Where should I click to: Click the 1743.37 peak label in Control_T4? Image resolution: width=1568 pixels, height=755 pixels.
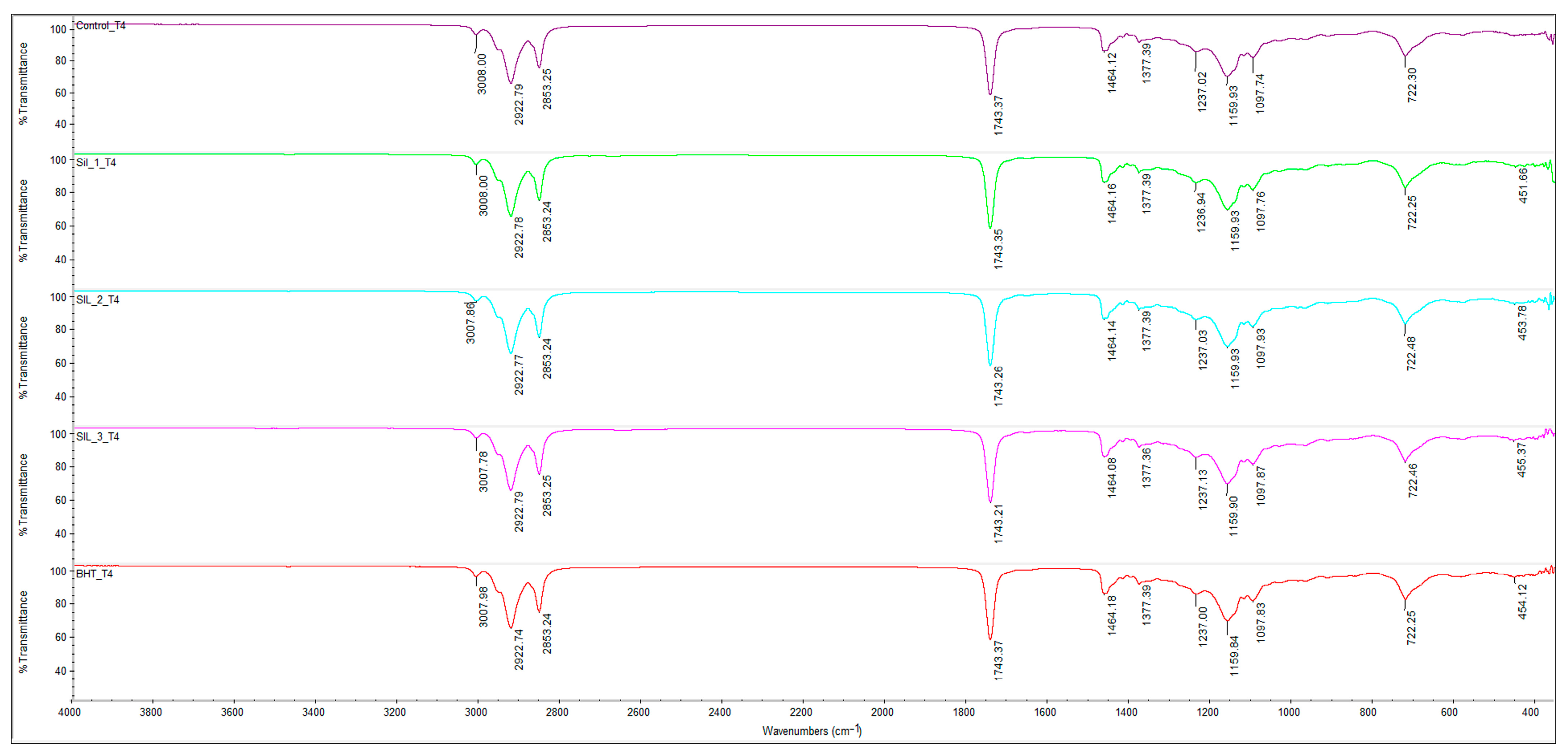pyautogui.click(x=998, y=115)
